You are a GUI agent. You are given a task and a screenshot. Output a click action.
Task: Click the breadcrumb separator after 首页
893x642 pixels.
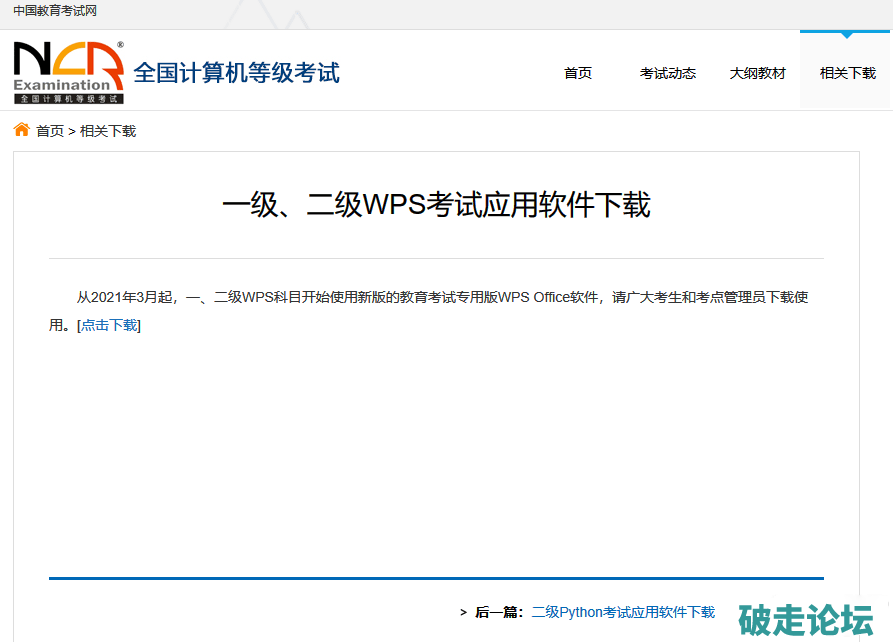point(72,131)
